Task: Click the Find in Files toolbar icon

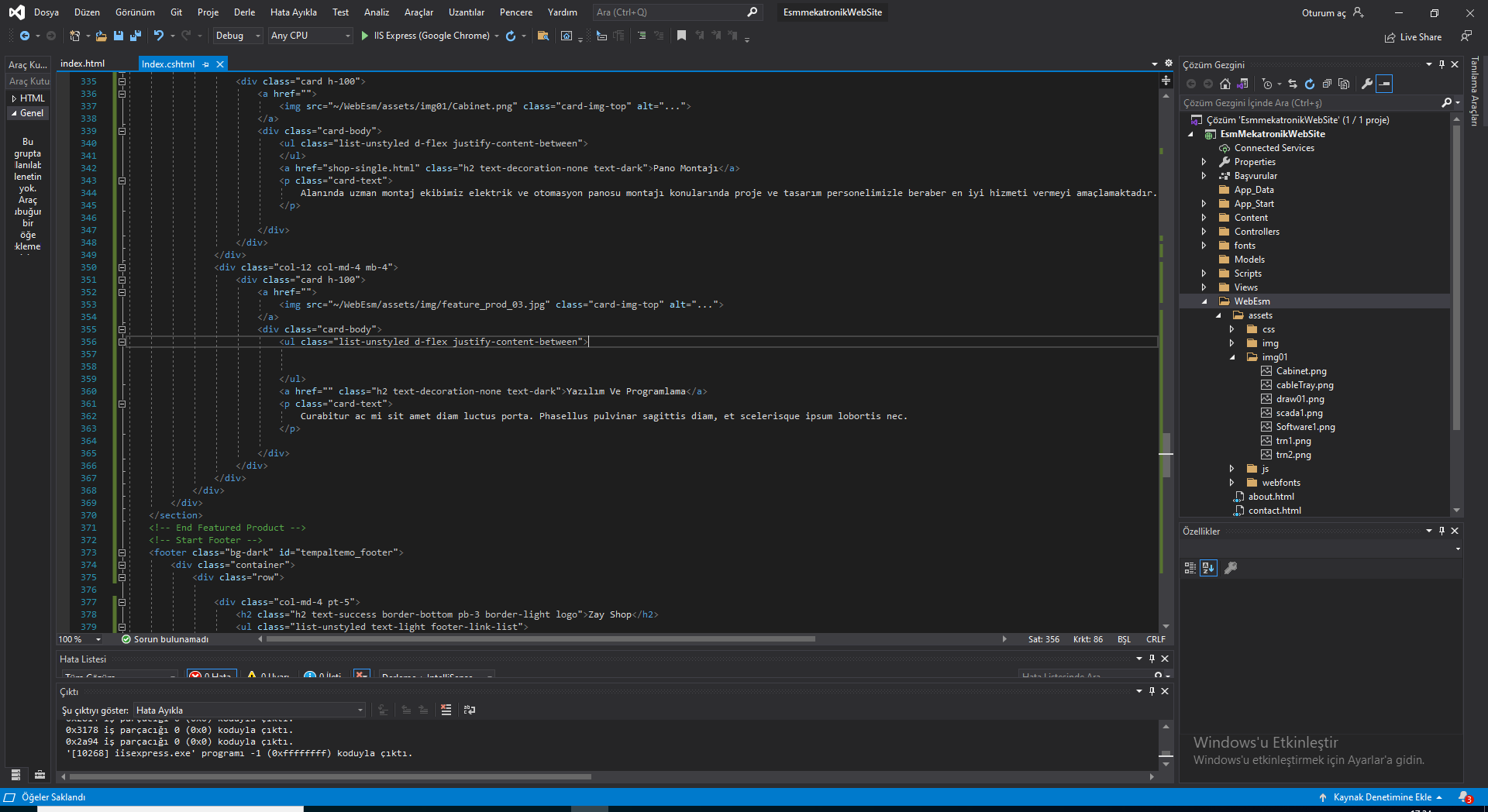Action: pos(543,36)
